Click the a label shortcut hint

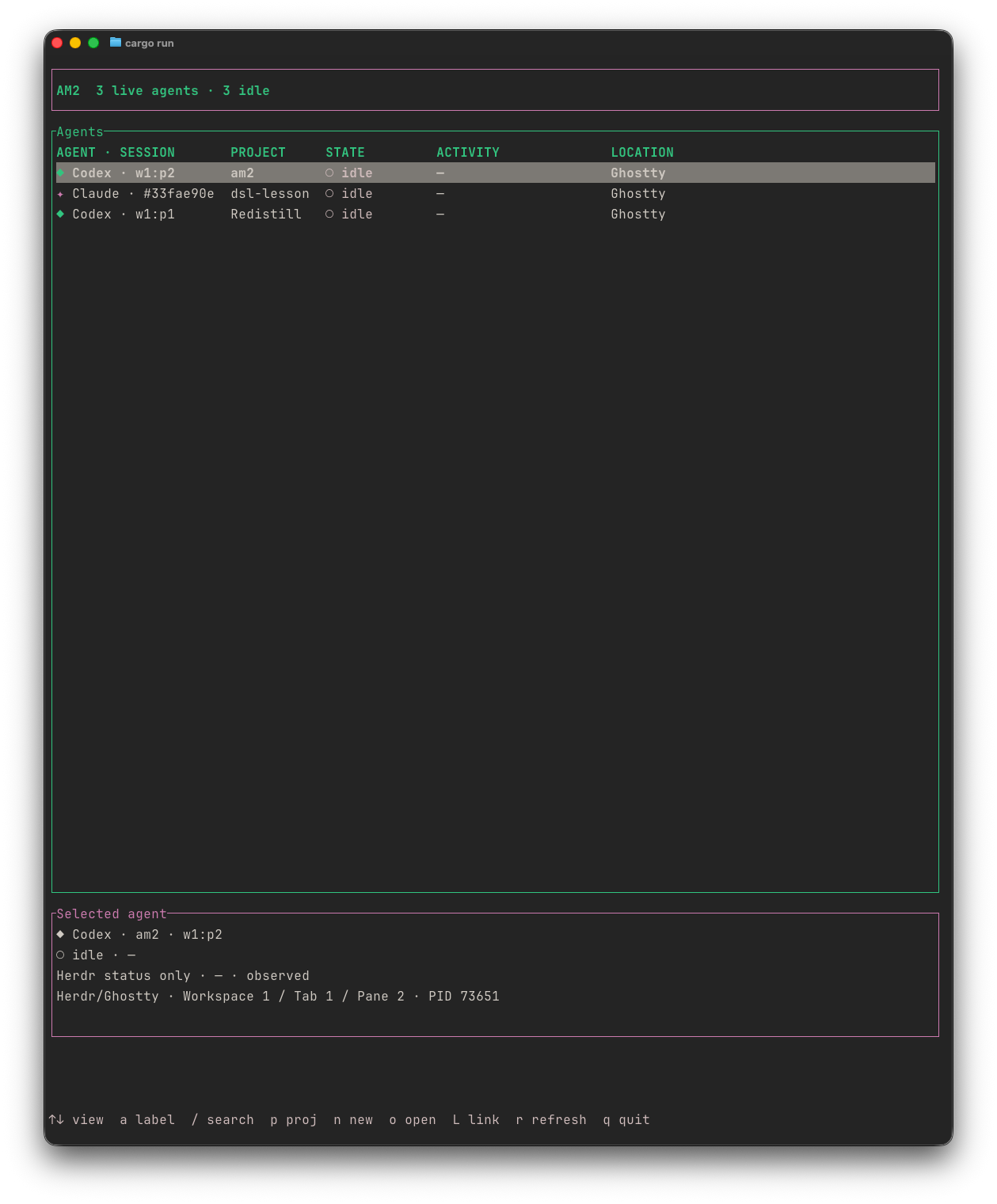(x=147, y=1119)
